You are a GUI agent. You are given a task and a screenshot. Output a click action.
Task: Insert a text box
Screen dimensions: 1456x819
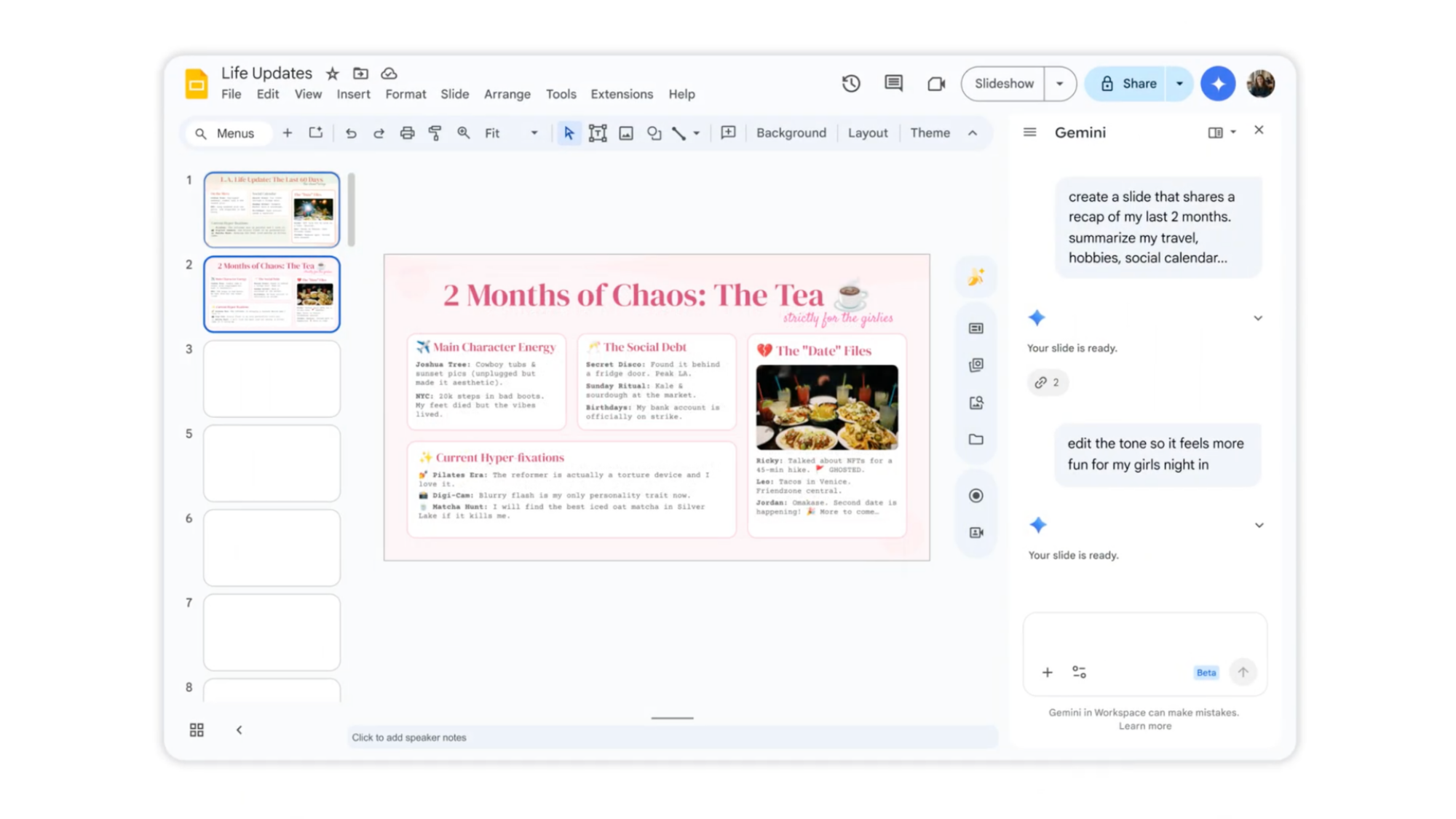point(597,132)
